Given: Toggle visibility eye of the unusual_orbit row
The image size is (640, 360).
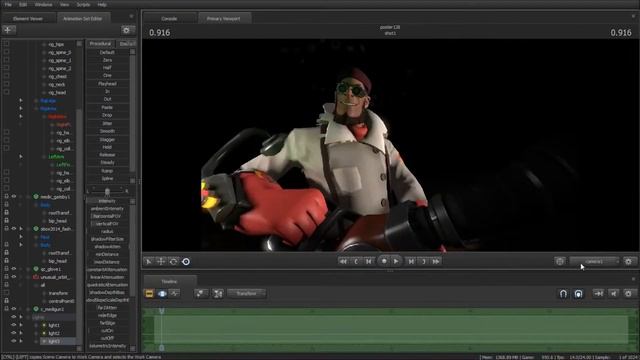Looking at the screenshot, I should (13, 277).
